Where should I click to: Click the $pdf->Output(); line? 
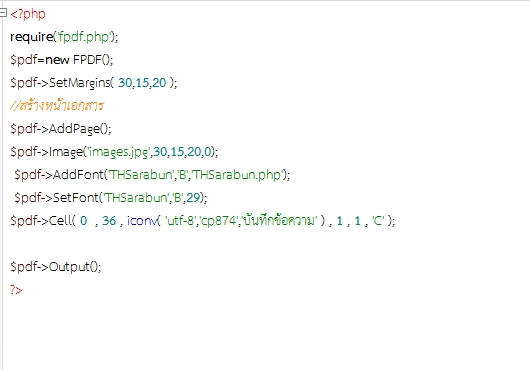(x=56, y=267)
